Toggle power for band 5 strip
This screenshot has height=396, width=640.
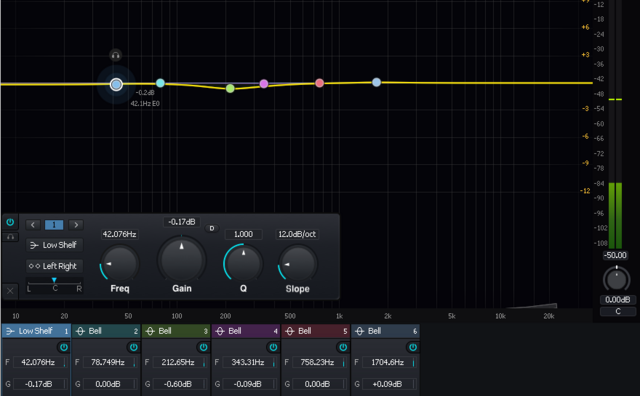[x=343, y=347]
